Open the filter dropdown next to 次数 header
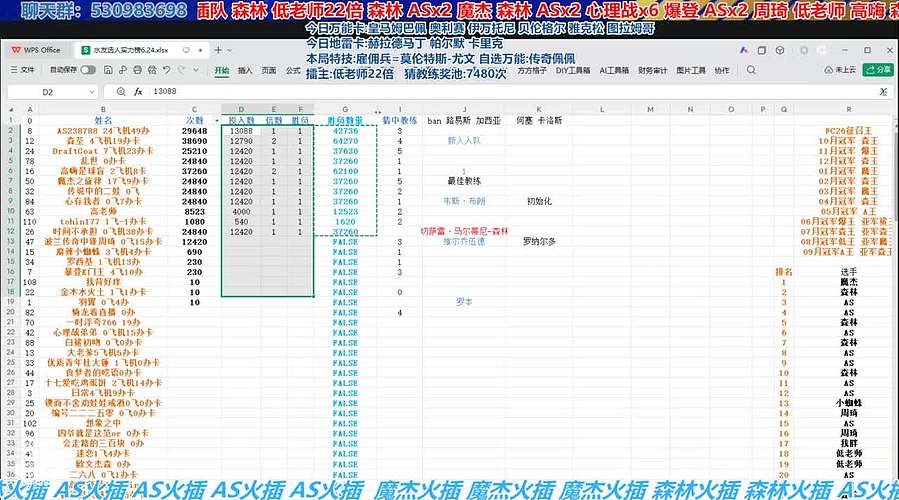The image size is (899, 500). [x=217, y=120]
